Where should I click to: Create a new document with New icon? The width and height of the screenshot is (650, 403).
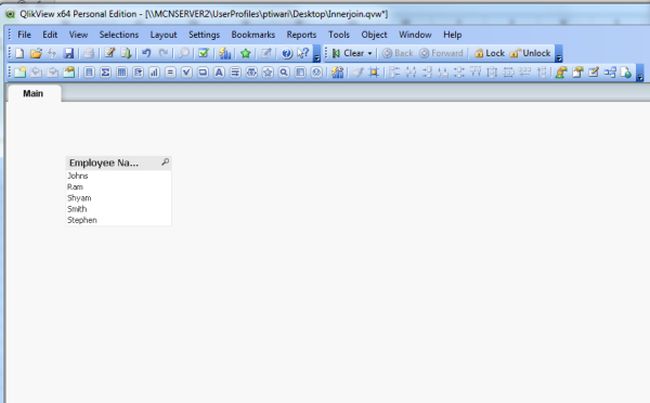pos(19,53)
